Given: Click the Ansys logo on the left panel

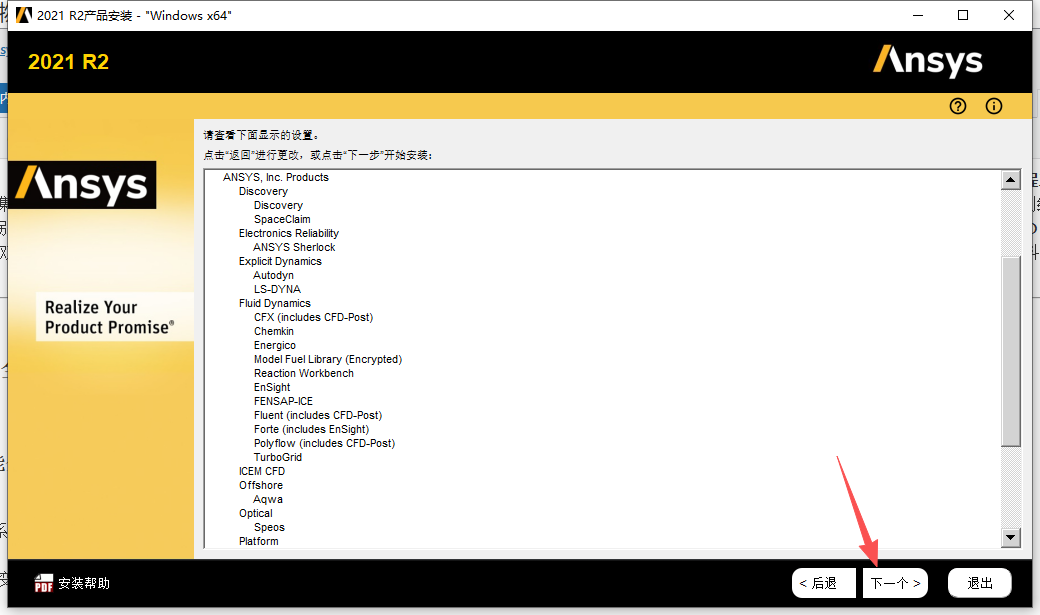Looking at the screenshot, I should point(82,185).
